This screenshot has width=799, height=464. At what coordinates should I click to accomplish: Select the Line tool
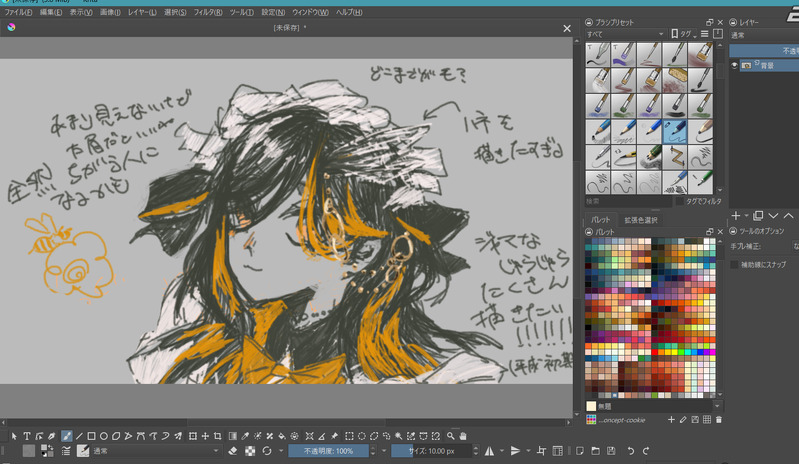click(79, 436)
